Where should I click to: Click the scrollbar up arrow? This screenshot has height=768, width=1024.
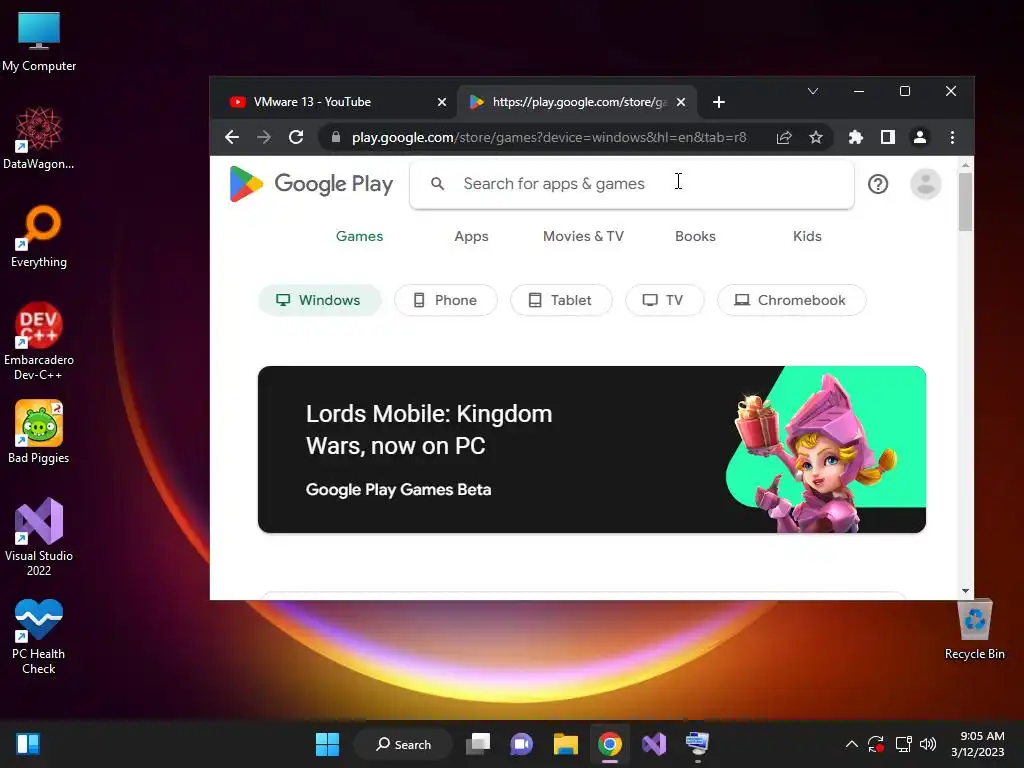coord(965,165)
